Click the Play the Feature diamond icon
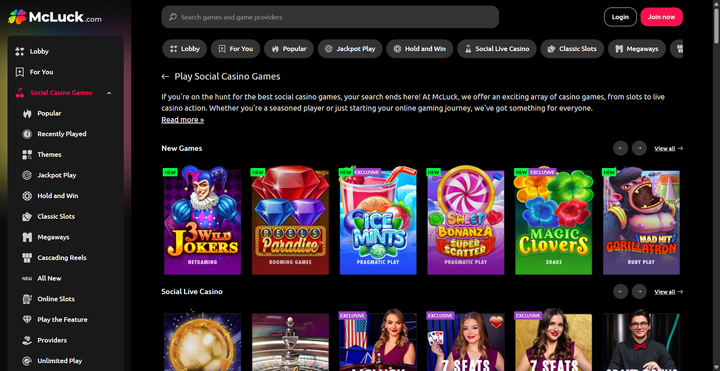This screenshot has height=371, width=720. coord(27,320)
